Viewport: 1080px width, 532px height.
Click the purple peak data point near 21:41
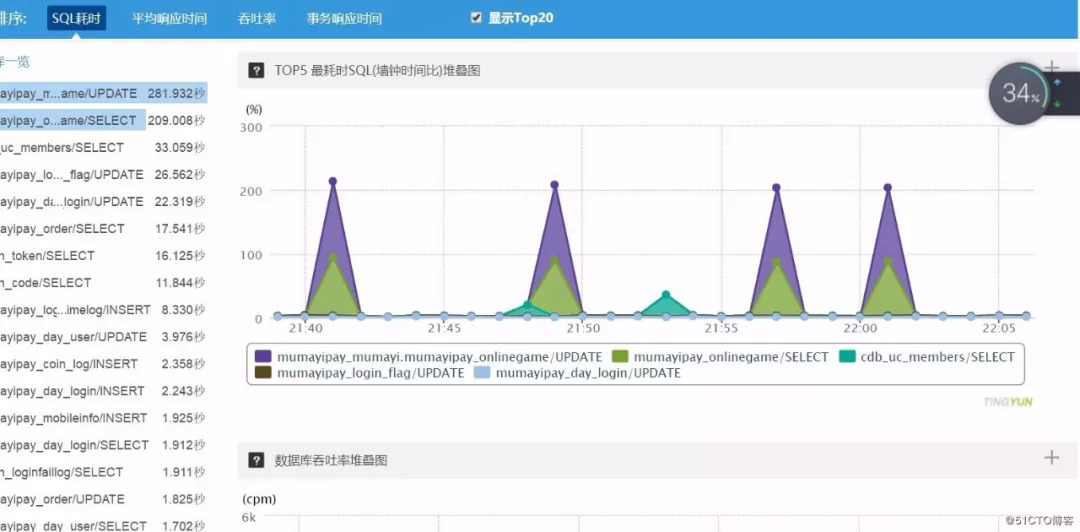tap(333, 181)
